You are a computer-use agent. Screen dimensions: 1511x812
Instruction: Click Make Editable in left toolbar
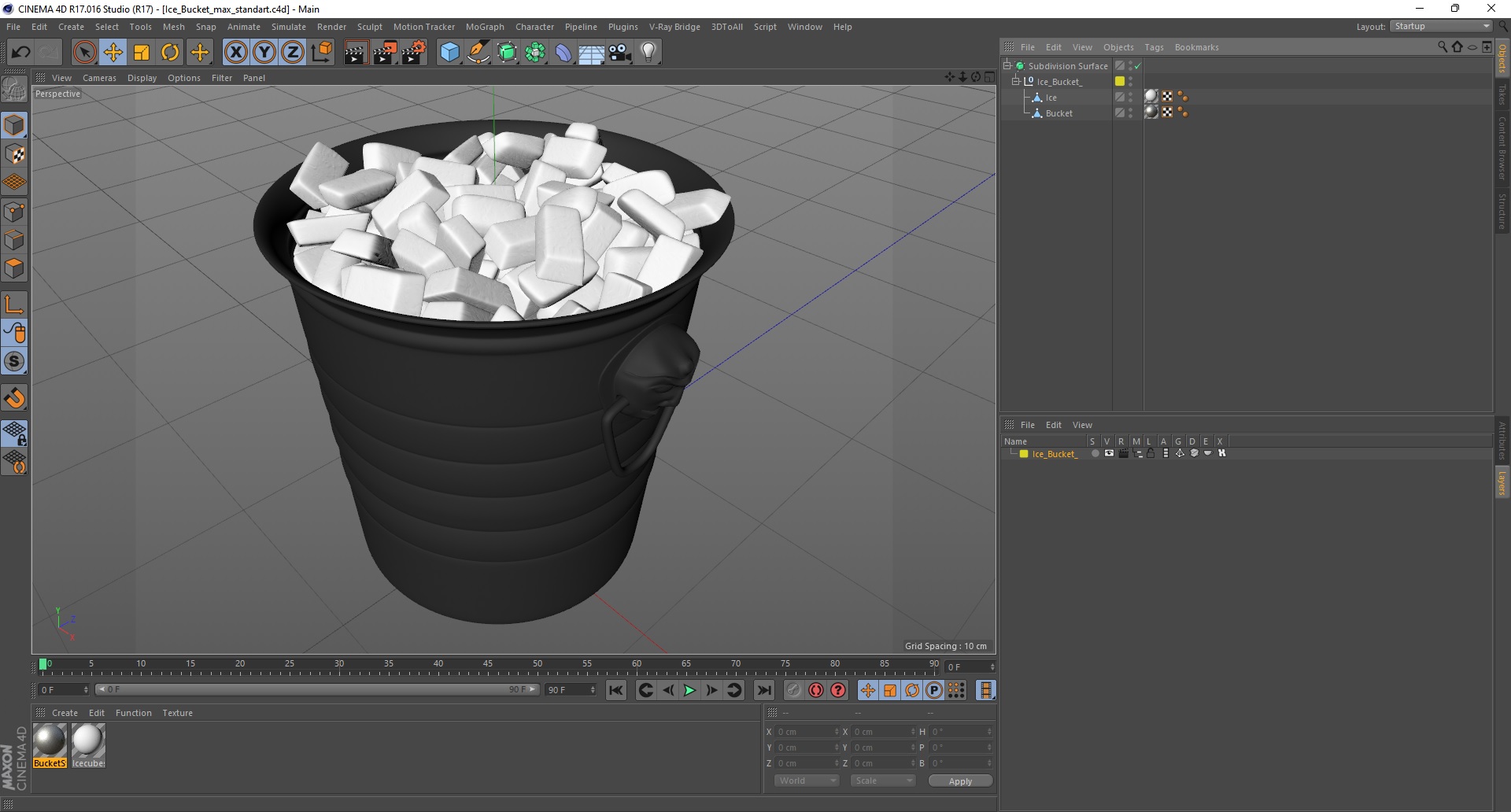pyautogui.click(x=14, y=90)
